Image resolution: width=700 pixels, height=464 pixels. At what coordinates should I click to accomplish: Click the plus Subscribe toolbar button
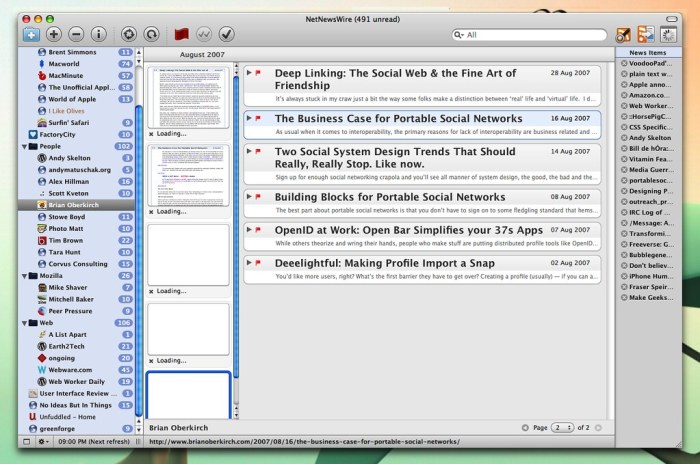click(x=54, y=34)
